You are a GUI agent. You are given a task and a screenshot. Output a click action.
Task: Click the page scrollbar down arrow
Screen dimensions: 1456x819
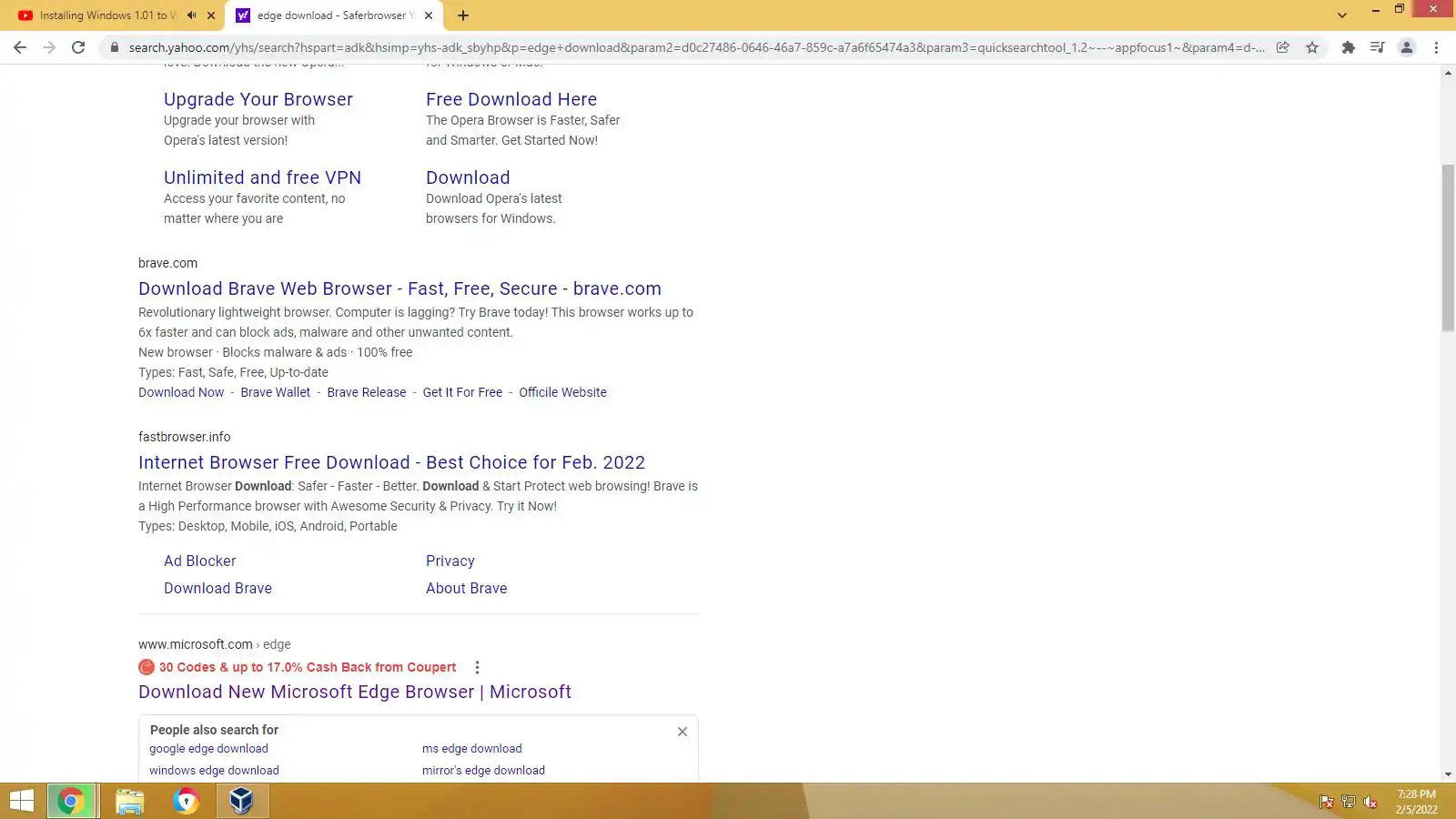[x=1448, y=775]
